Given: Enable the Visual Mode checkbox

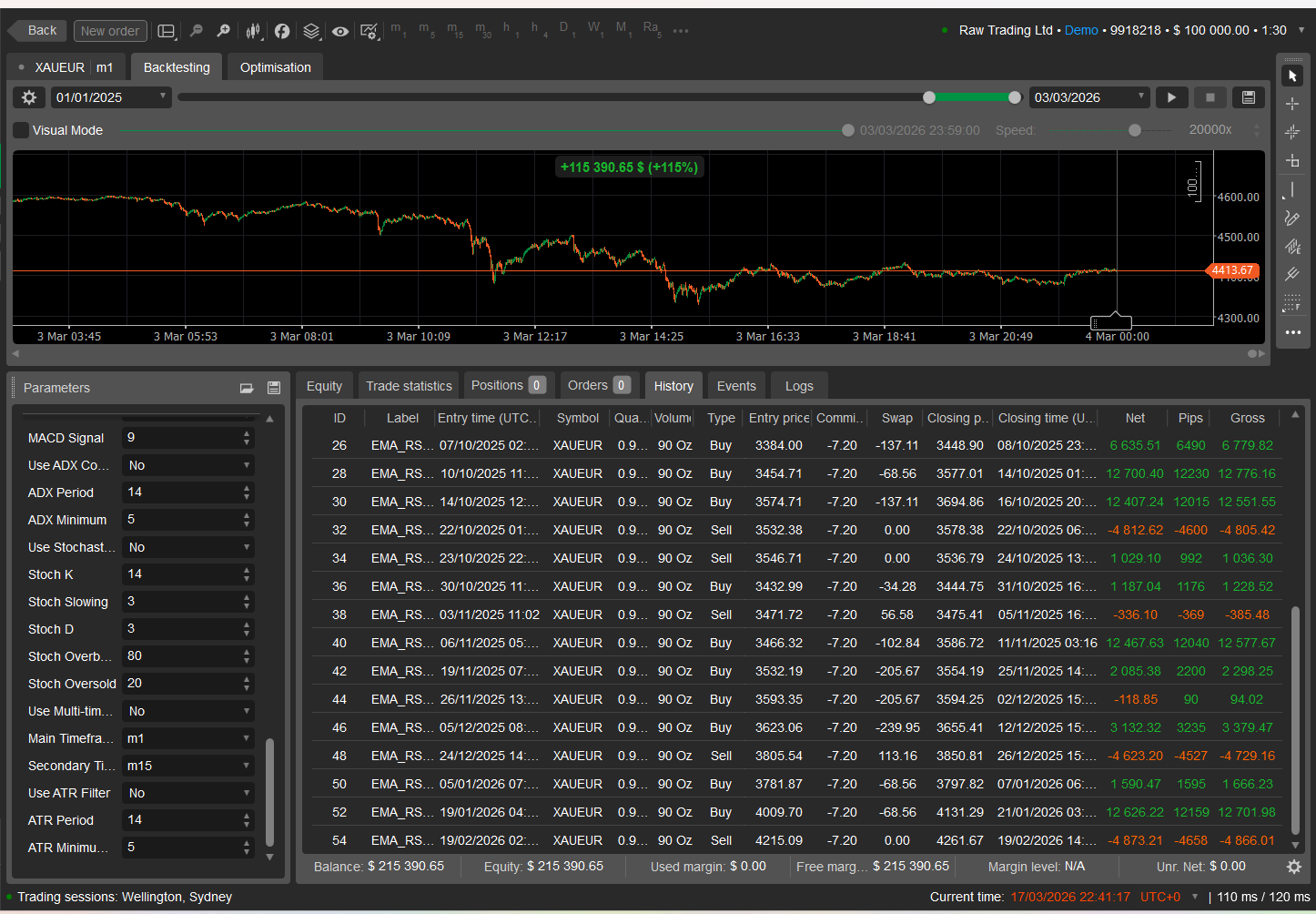Looking at the screenshot, I should (x=21, y=130).
